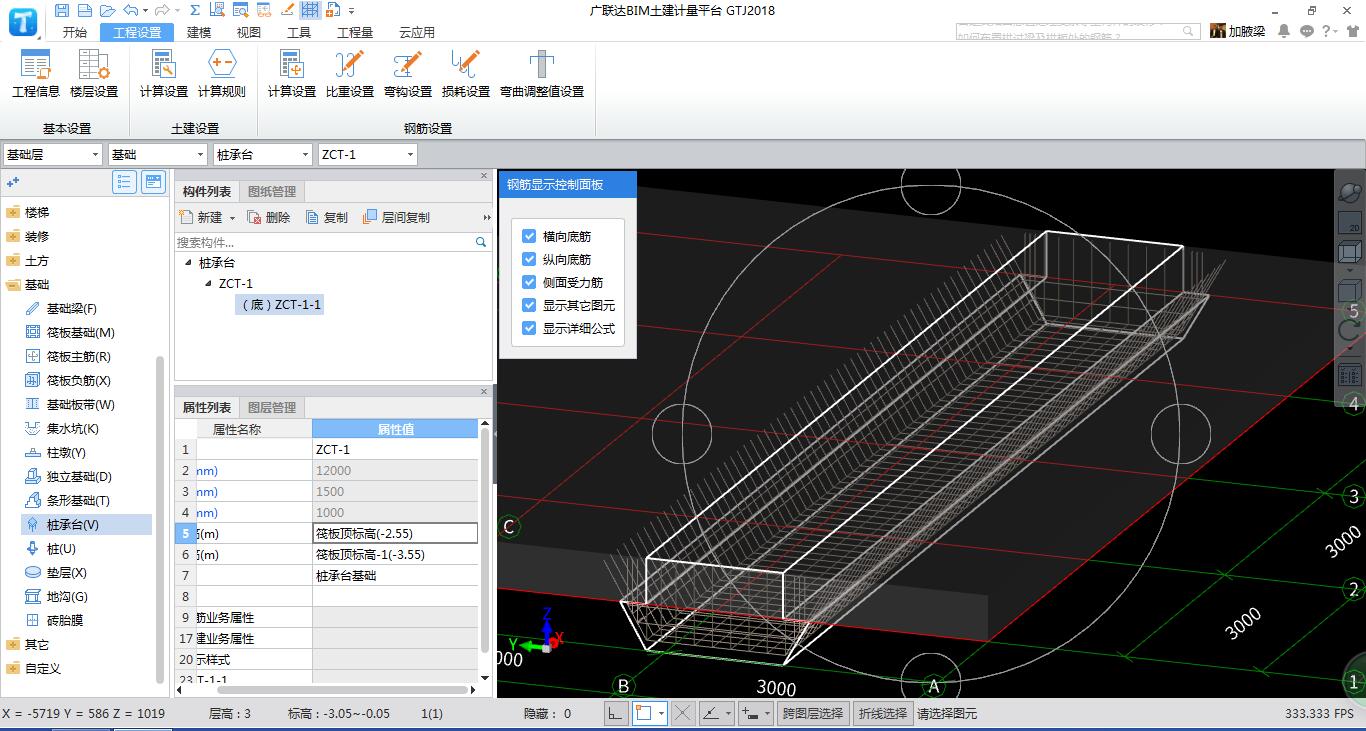Open the angle snap dropdown in status bar

tap(727, 713)
